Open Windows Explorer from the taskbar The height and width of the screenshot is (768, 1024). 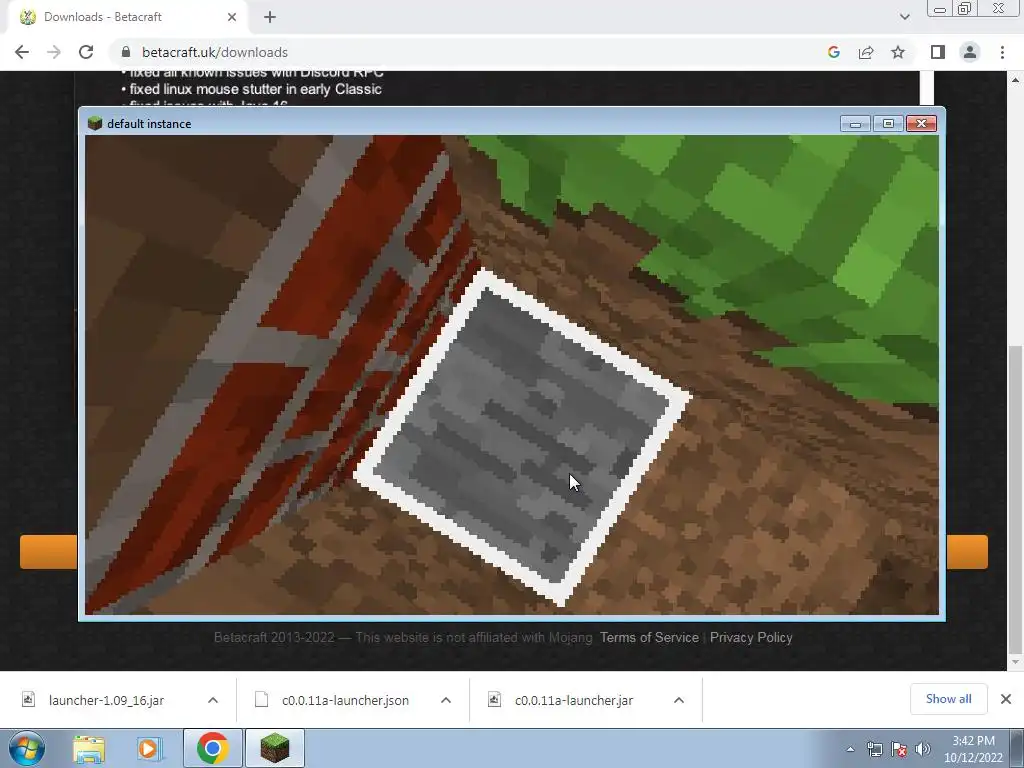pos(89,749)
